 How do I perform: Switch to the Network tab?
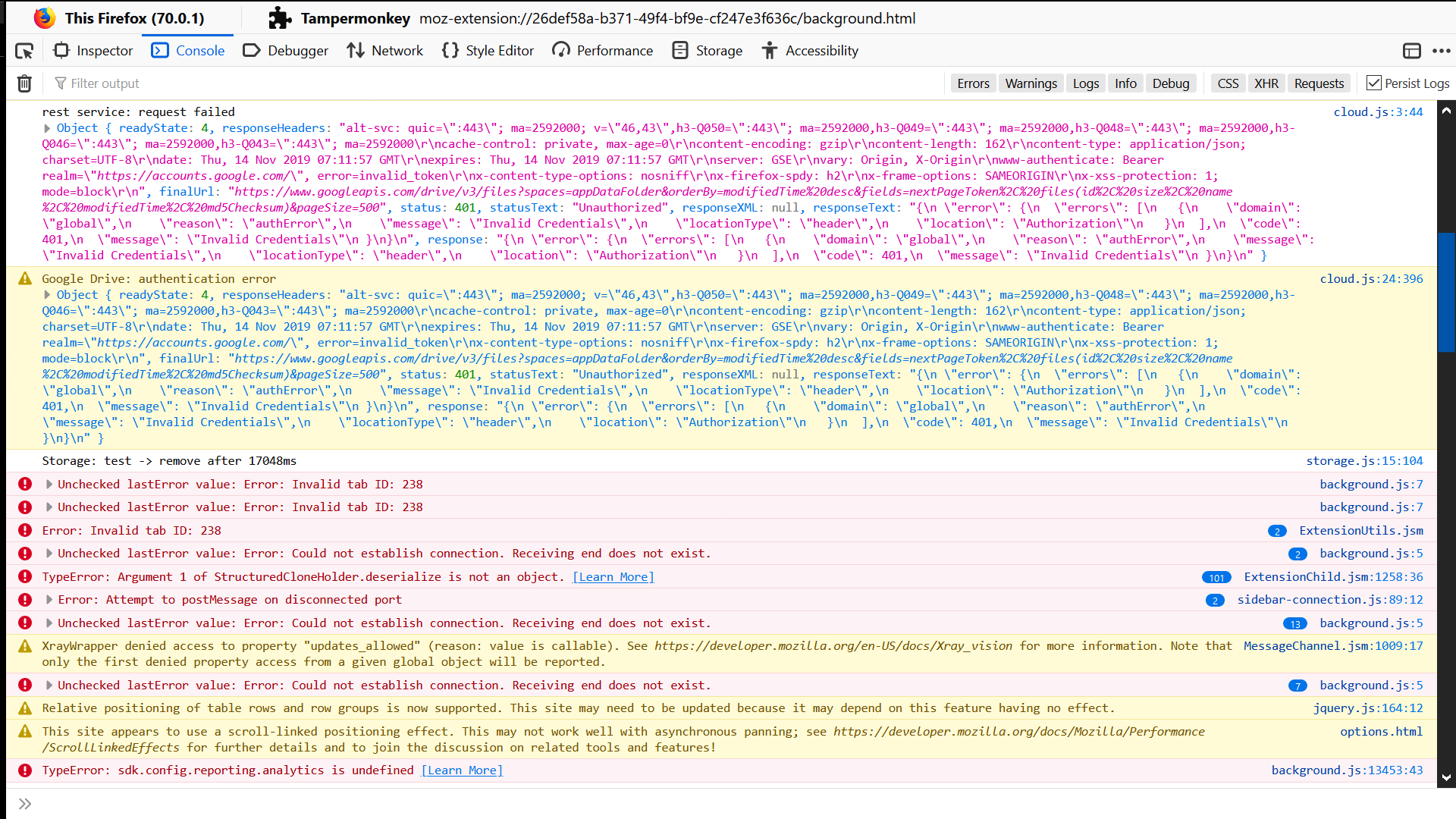385,50
